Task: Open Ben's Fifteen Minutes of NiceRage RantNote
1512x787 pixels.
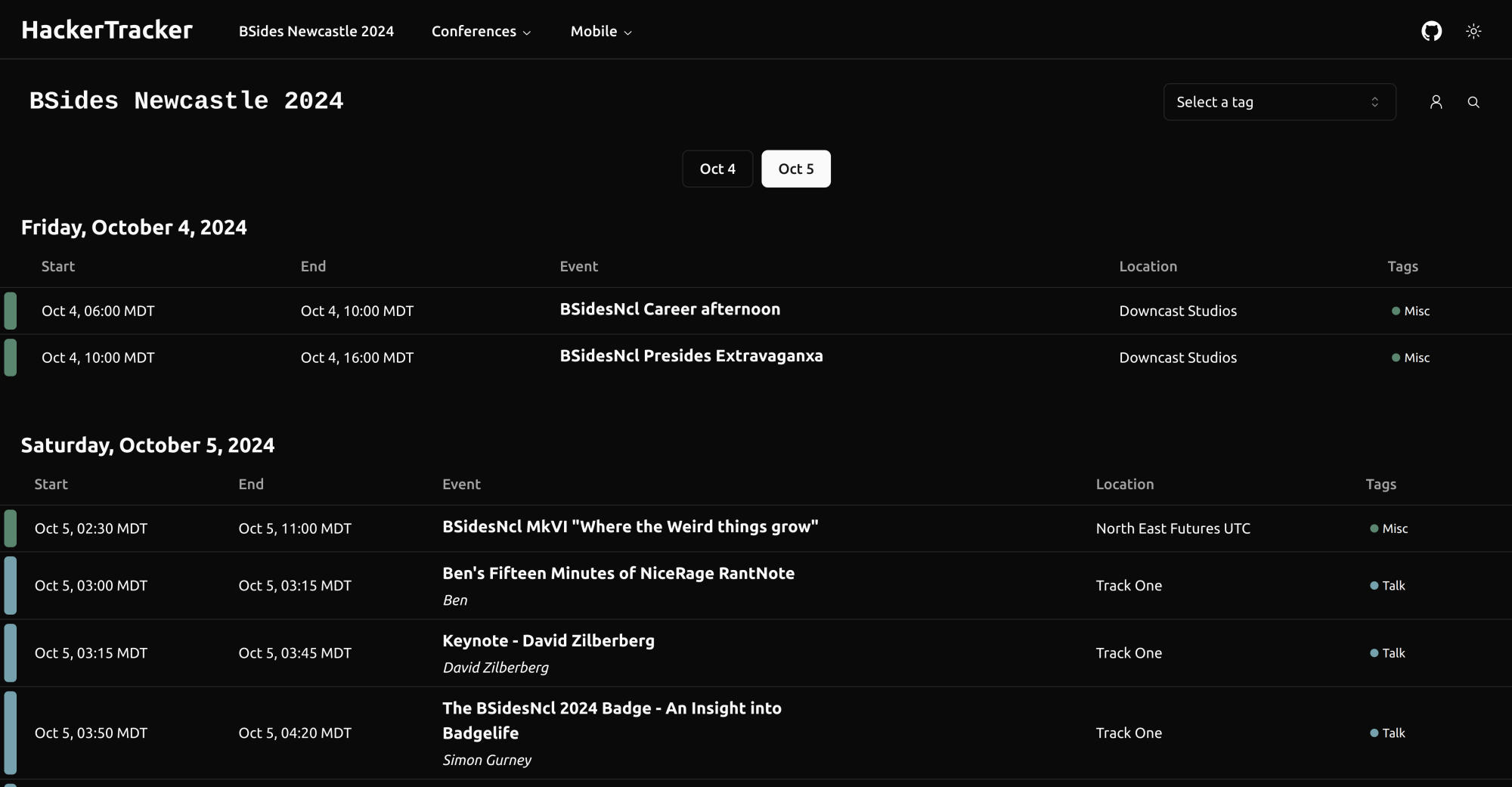Action: (x=618, y=574)
